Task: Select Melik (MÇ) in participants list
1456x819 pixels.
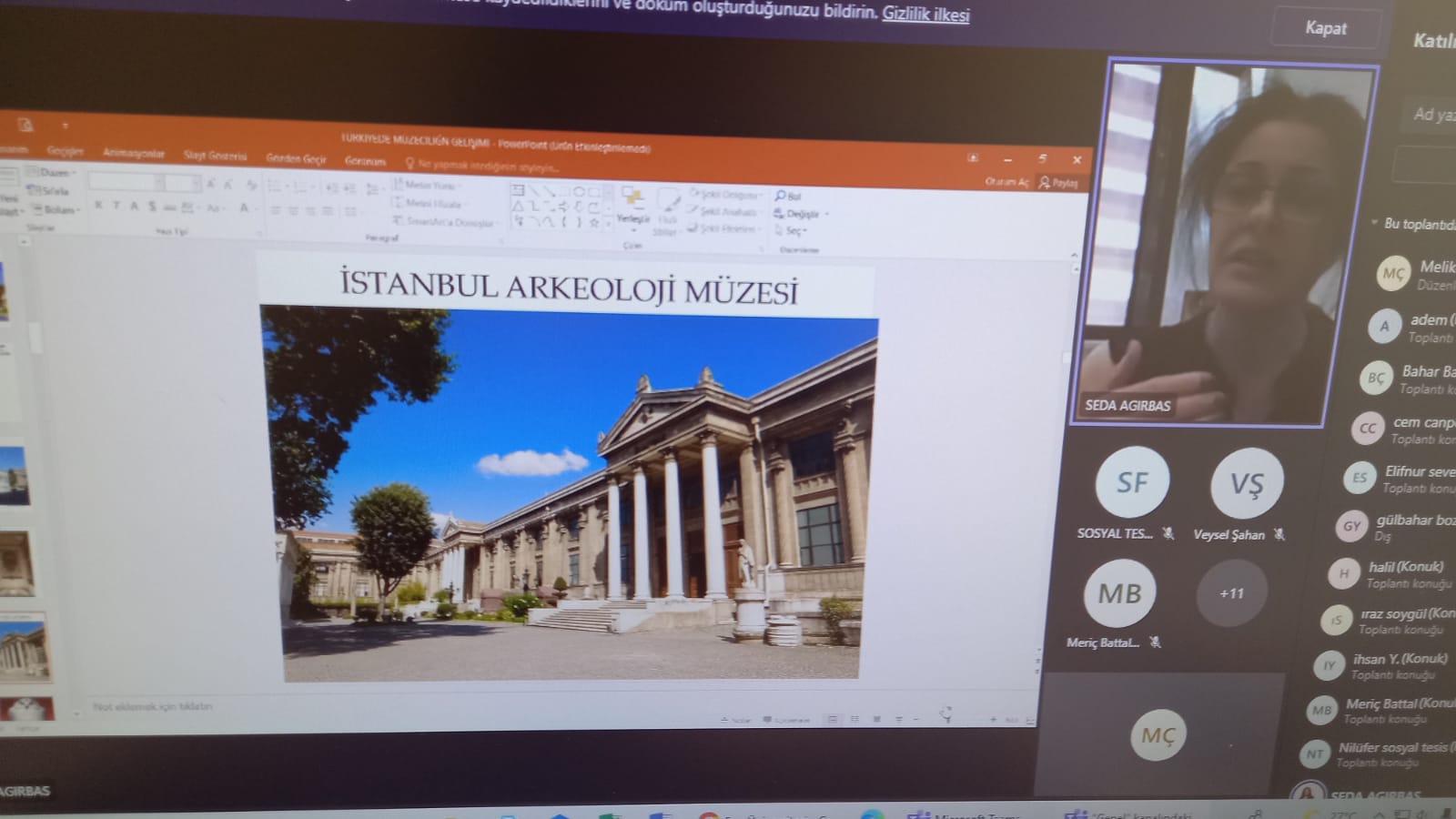Action: click(x=1414, y=274)
